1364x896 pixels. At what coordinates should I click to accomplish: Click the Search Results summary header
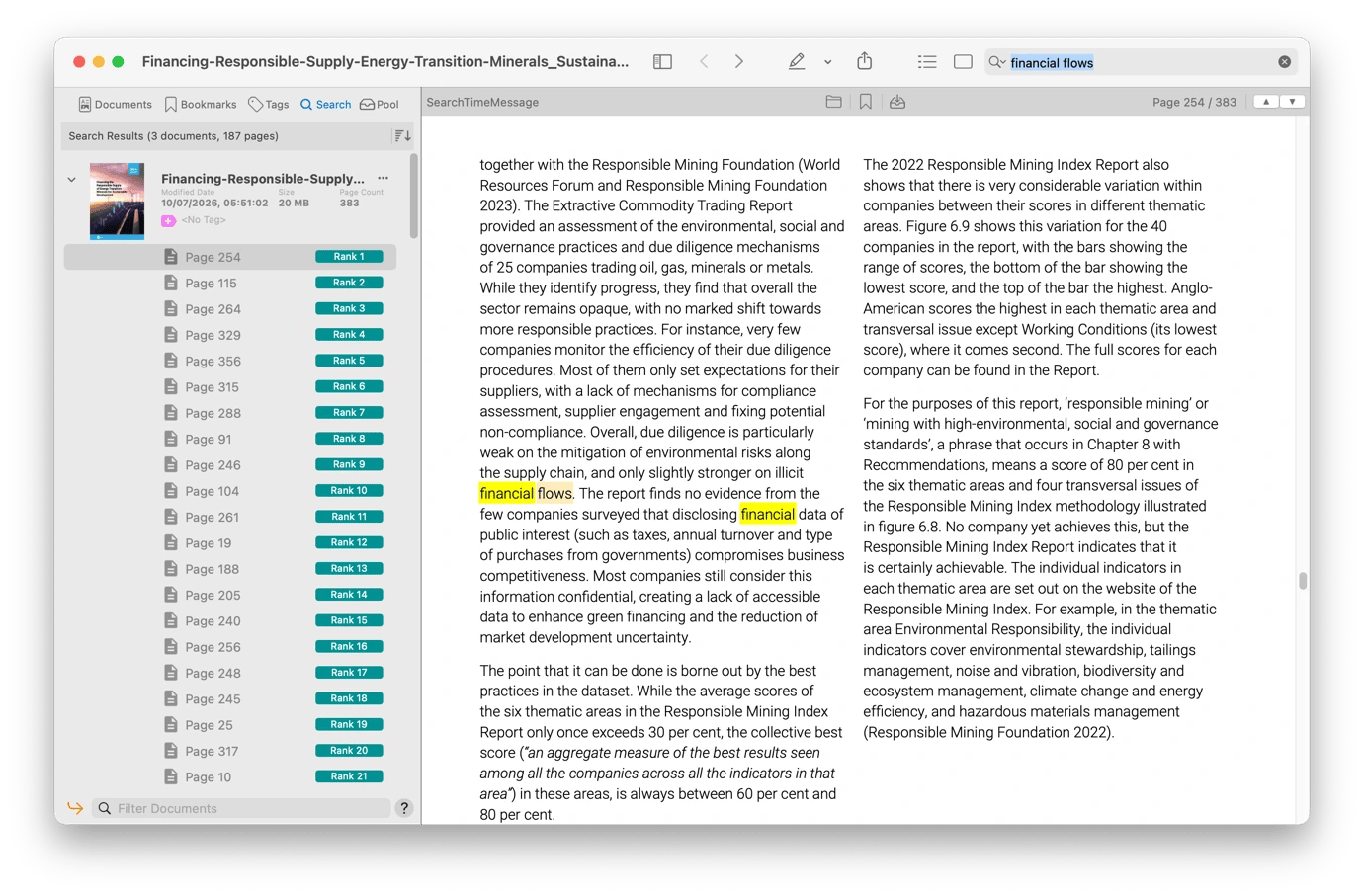173,136
